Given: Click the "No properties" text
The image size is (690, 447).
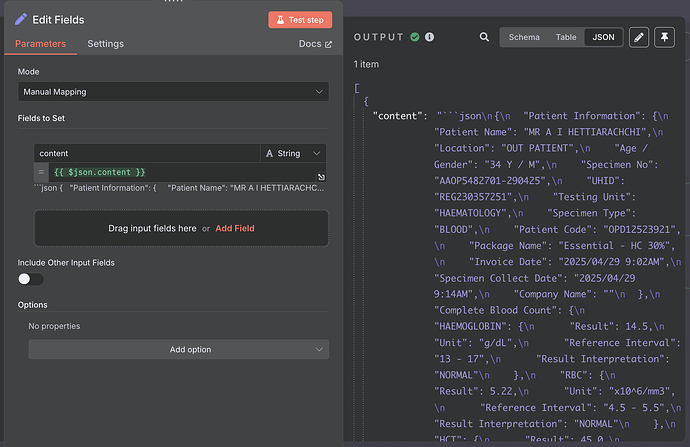Looking at the screenshot, I should coord(54,326).
